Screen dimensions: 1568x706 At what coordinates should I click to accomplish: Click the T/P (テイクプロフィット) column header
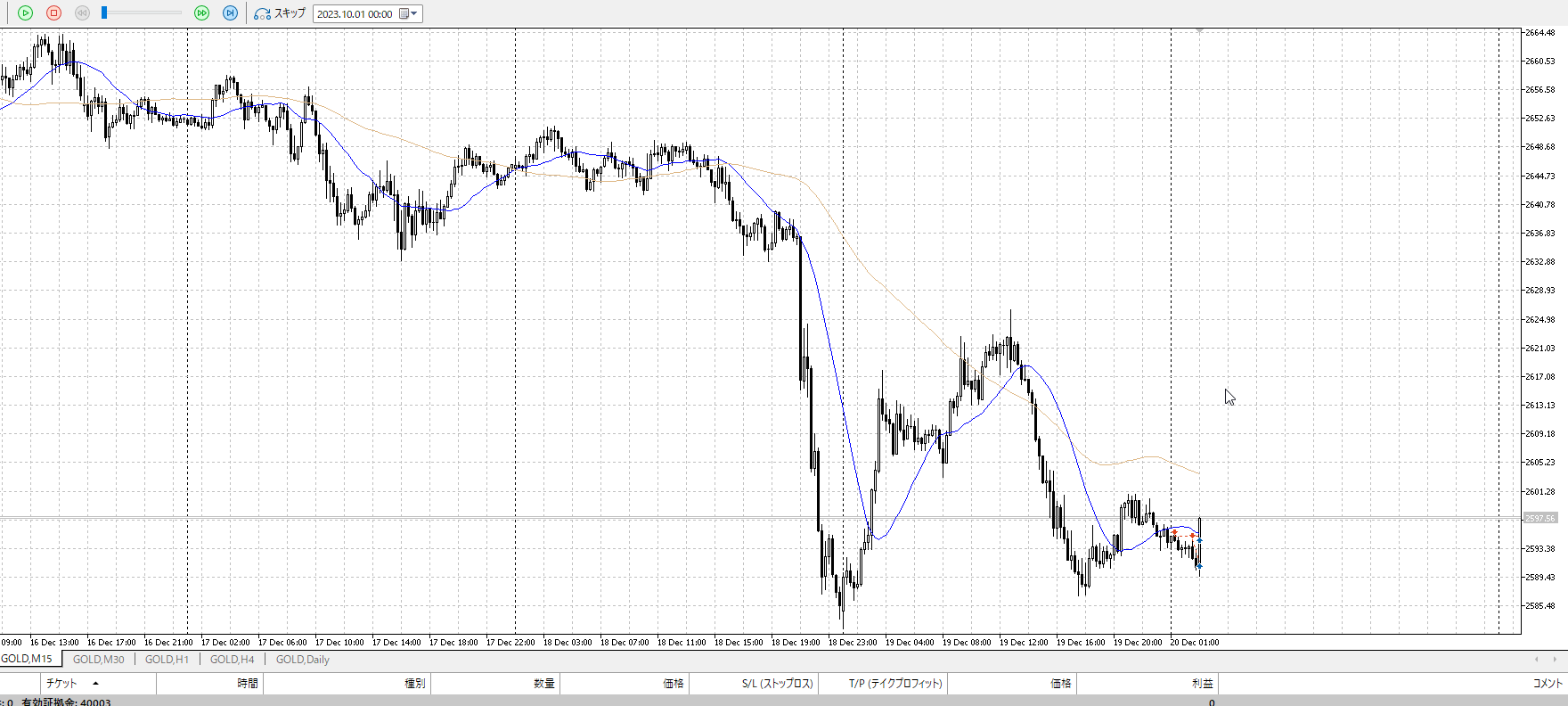[894, 684]
